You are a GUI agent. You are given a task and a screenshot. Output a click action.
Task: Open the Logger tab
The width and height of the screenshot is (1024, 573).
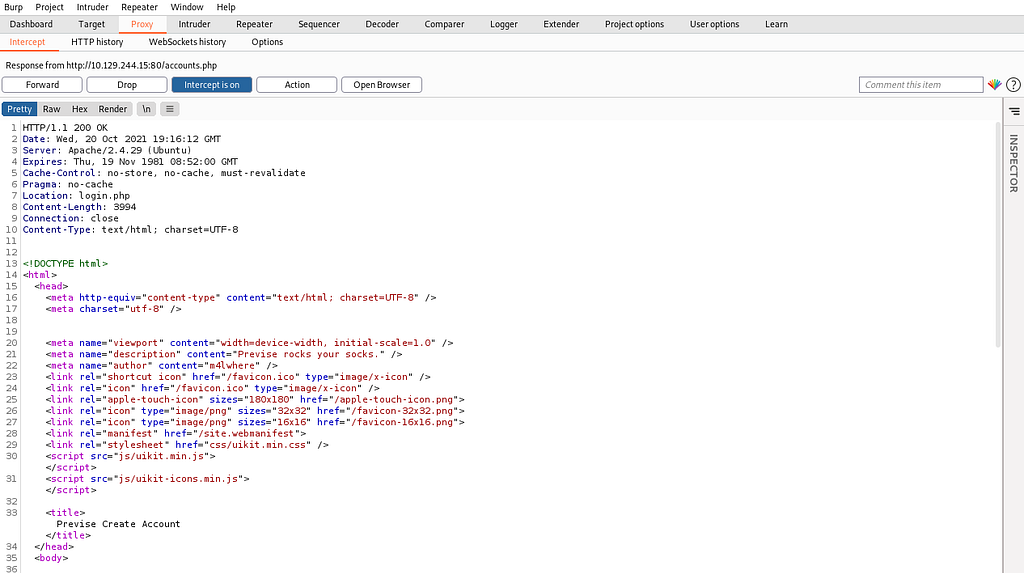(504, 24)
